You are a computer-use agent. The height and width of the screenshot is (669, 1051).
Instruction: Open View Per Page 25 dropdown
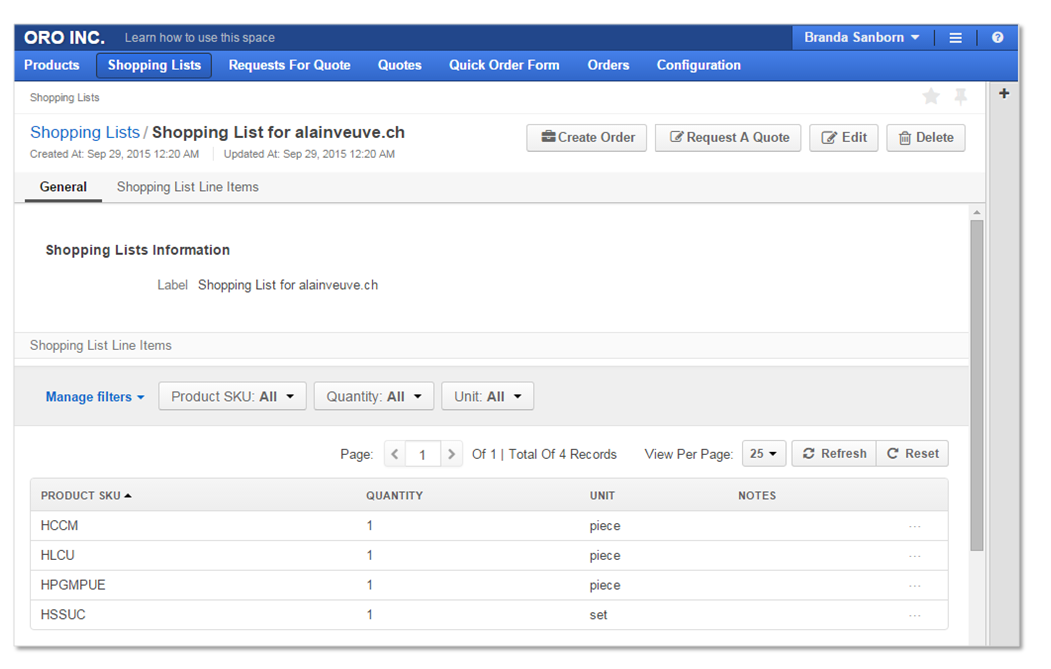[764, 454]
